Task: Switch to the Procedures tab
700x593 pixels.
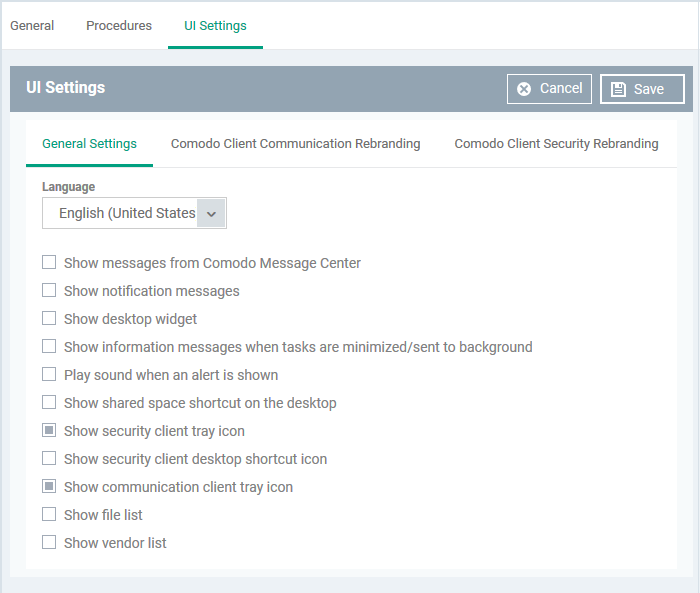Action: 119,25
